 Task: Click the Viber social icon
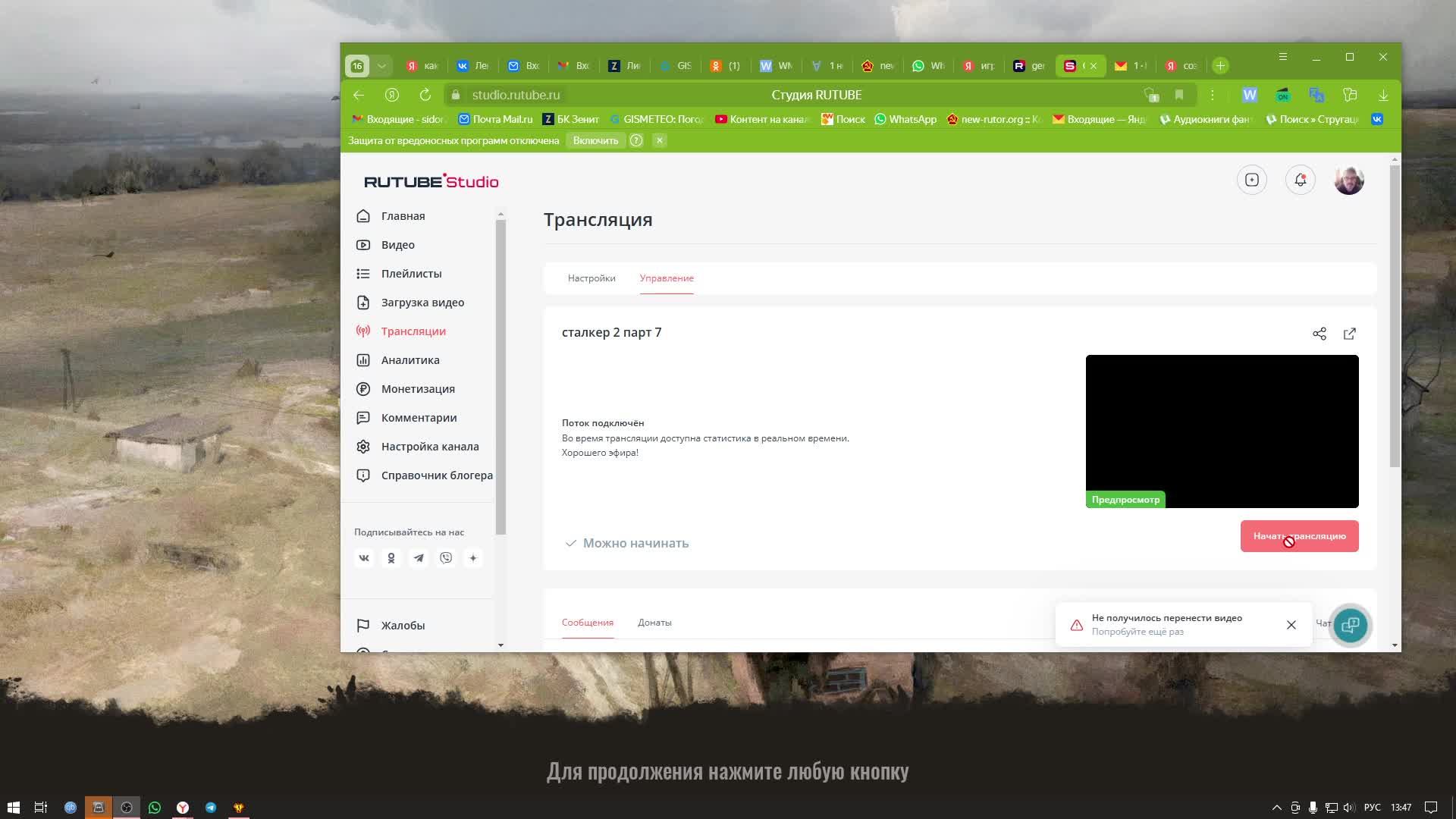click(446, 558)
